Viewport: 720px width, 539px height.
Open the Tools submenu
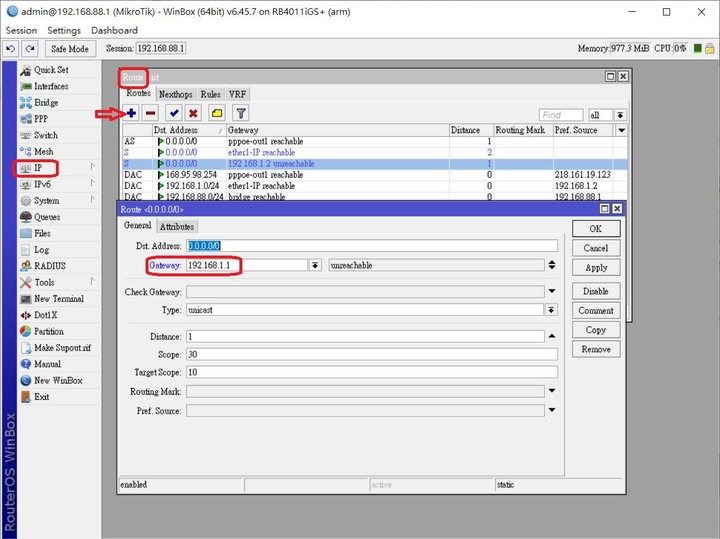44,282
